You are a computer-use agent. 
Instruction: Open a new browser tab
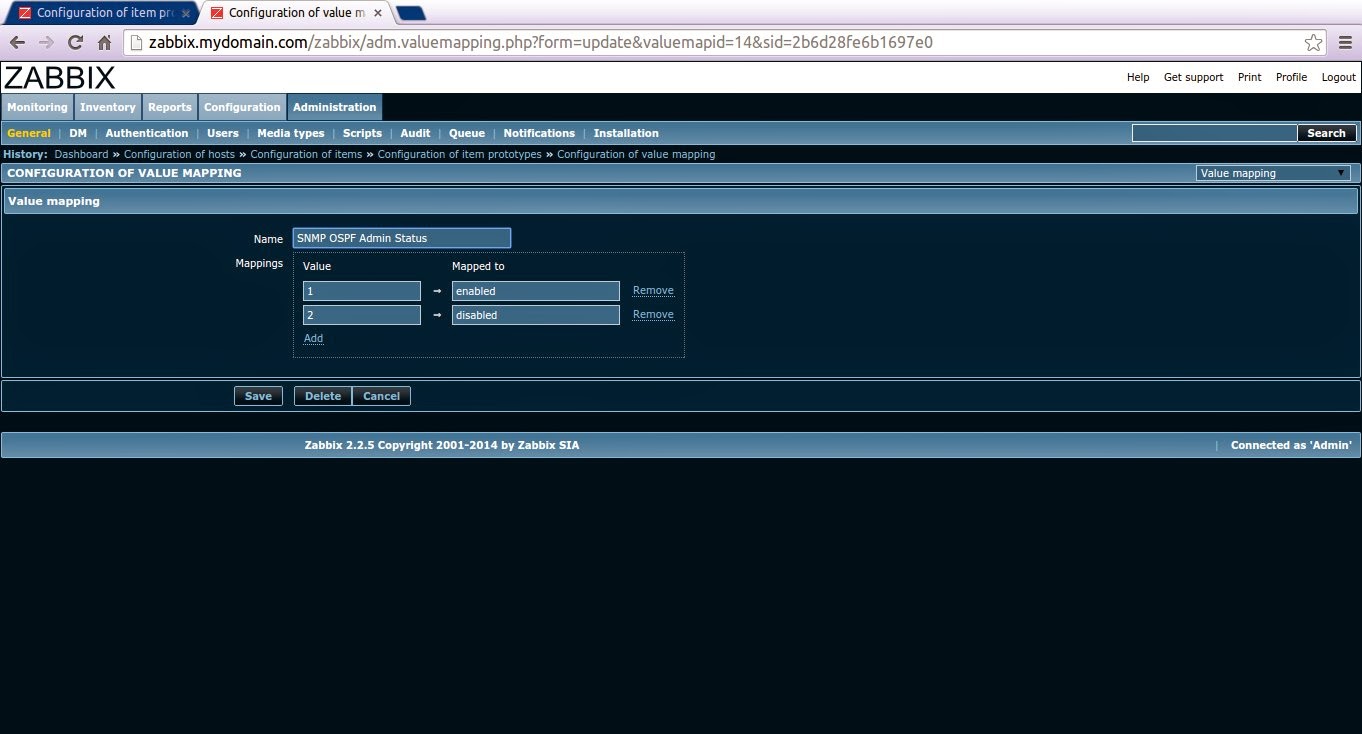click(410, 13)
